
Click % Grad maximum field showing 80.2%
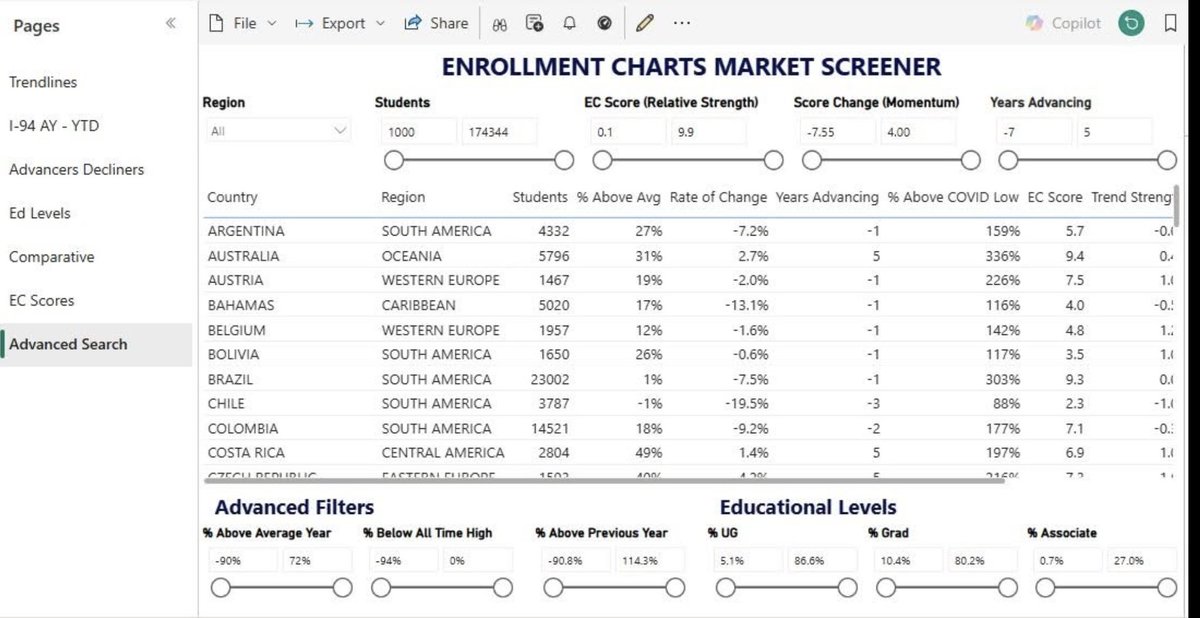(983, 561)
